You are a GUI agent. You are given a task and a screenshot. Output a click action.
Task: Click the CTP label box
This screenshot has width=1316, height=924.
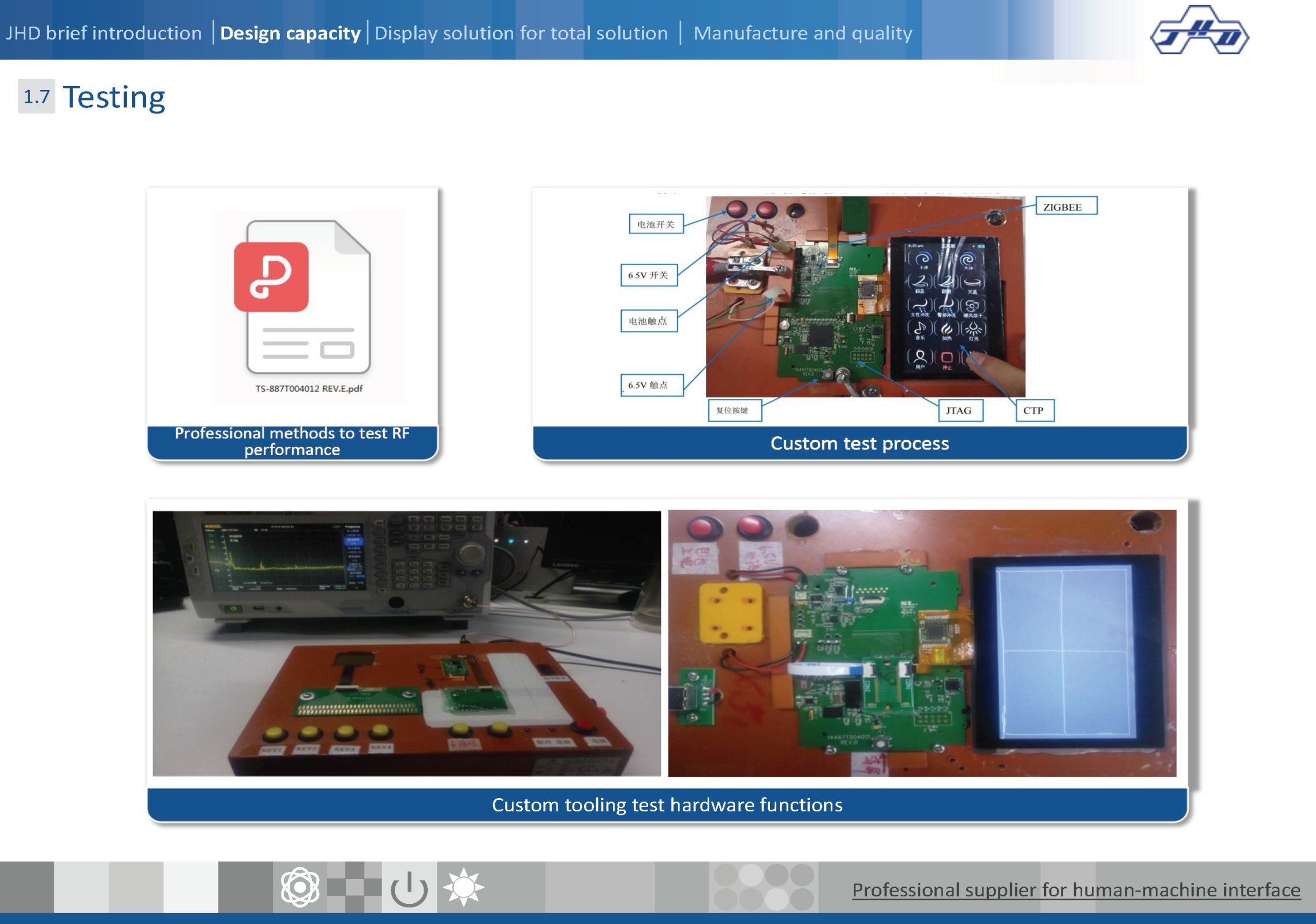(1034, 411)
